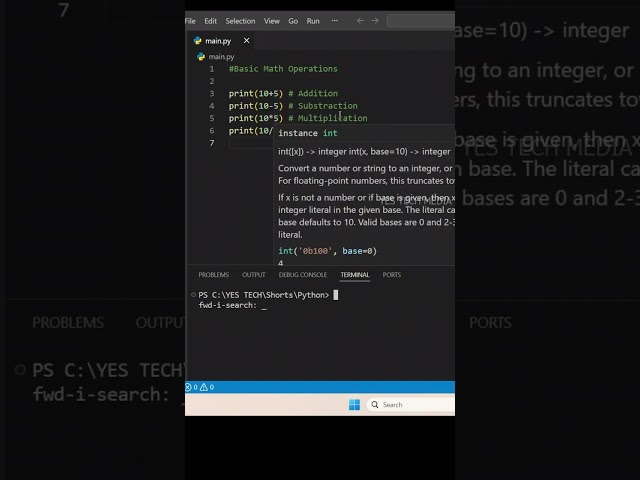Viewport: 640px width, 480px height.
Task: Click the command center search box
Action: click(421, 21)
